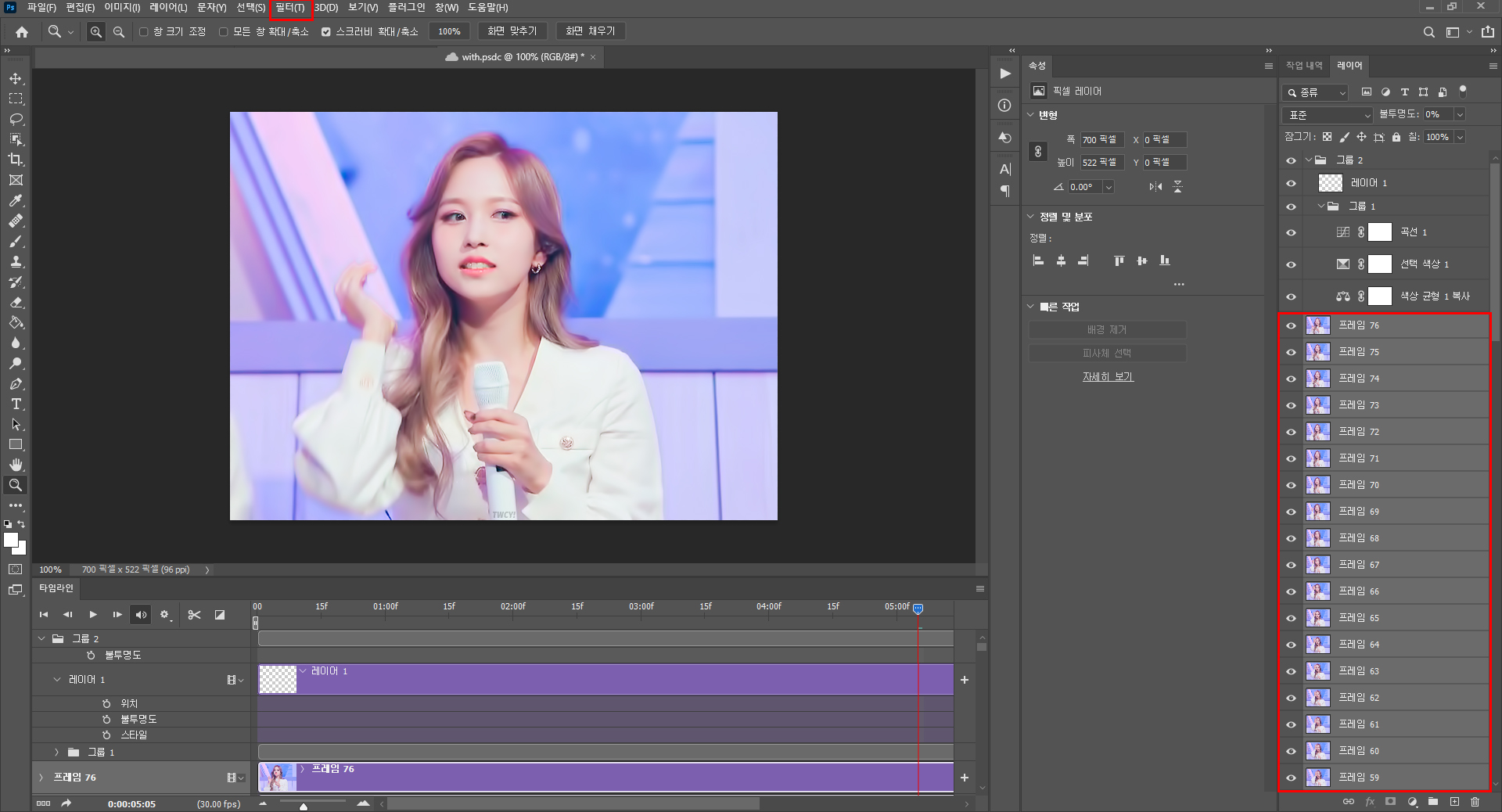Select the Rectangular Marquee tool
This screenshot has width=1502, height=812.
click(16, 99)
